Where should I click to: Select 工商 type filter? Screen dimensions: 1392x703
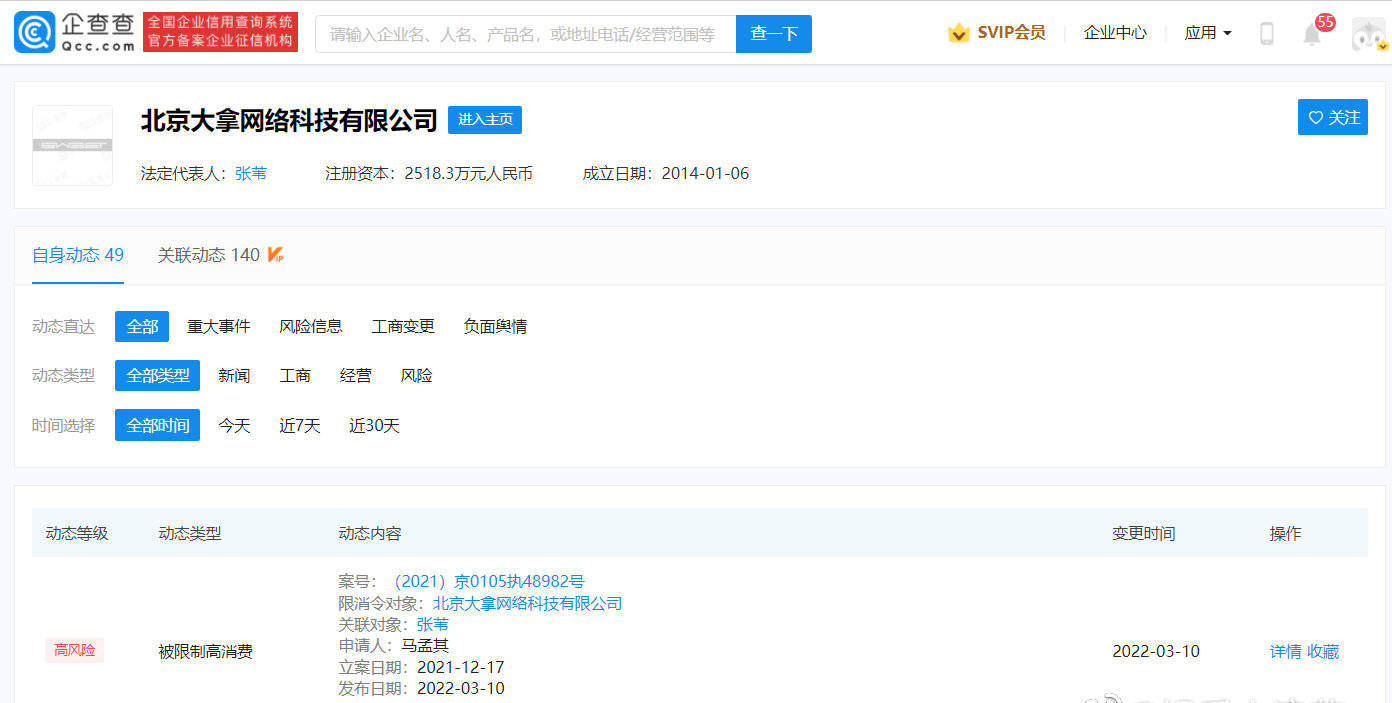[x=295, y=375]
